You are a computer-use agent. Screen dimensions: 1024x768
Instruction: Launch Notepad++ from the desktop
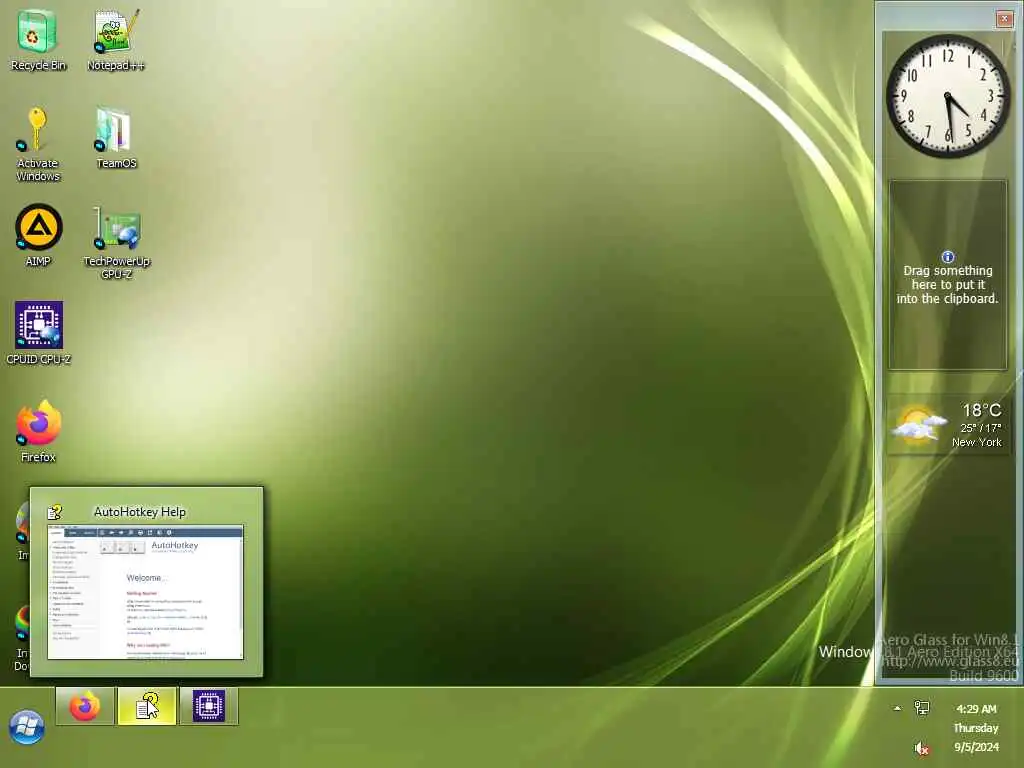116,40
